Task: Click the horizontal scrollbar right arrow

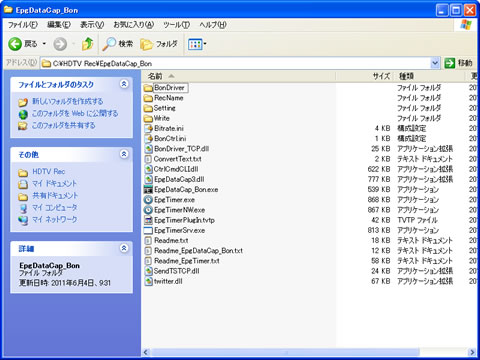Action: coord(472,352)
